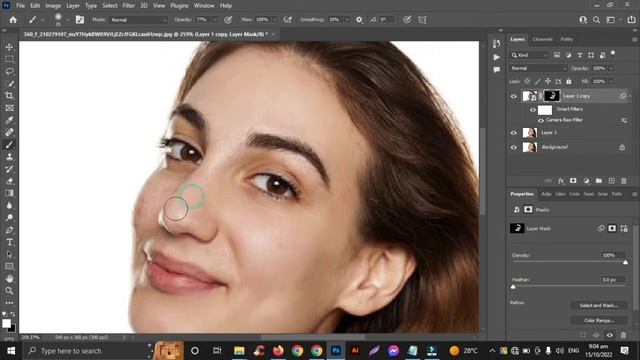Image resolution: width=640 pixels, height=360 pixels.
Task: Adjust mask Feather slider handle
Action: click(x=513, y=287)
